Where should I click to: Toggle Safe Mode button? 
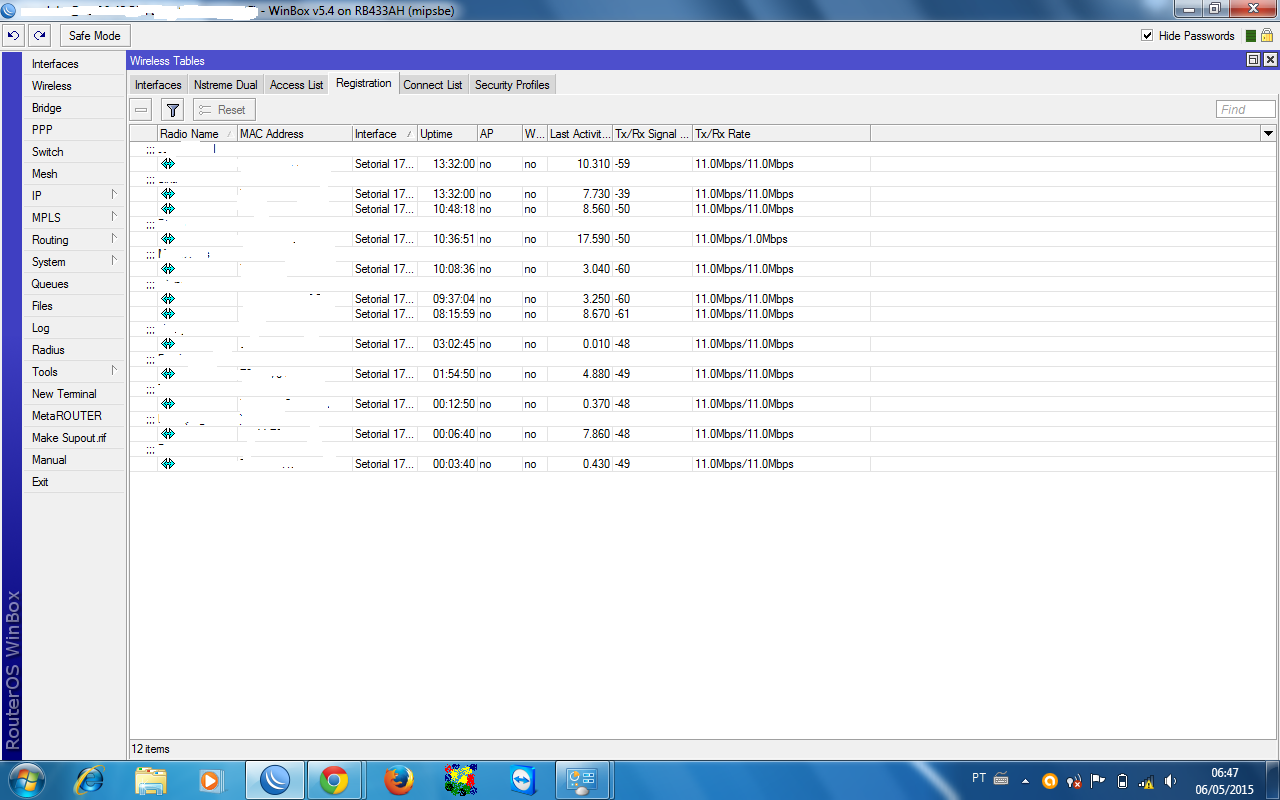(x=95, y=36)
